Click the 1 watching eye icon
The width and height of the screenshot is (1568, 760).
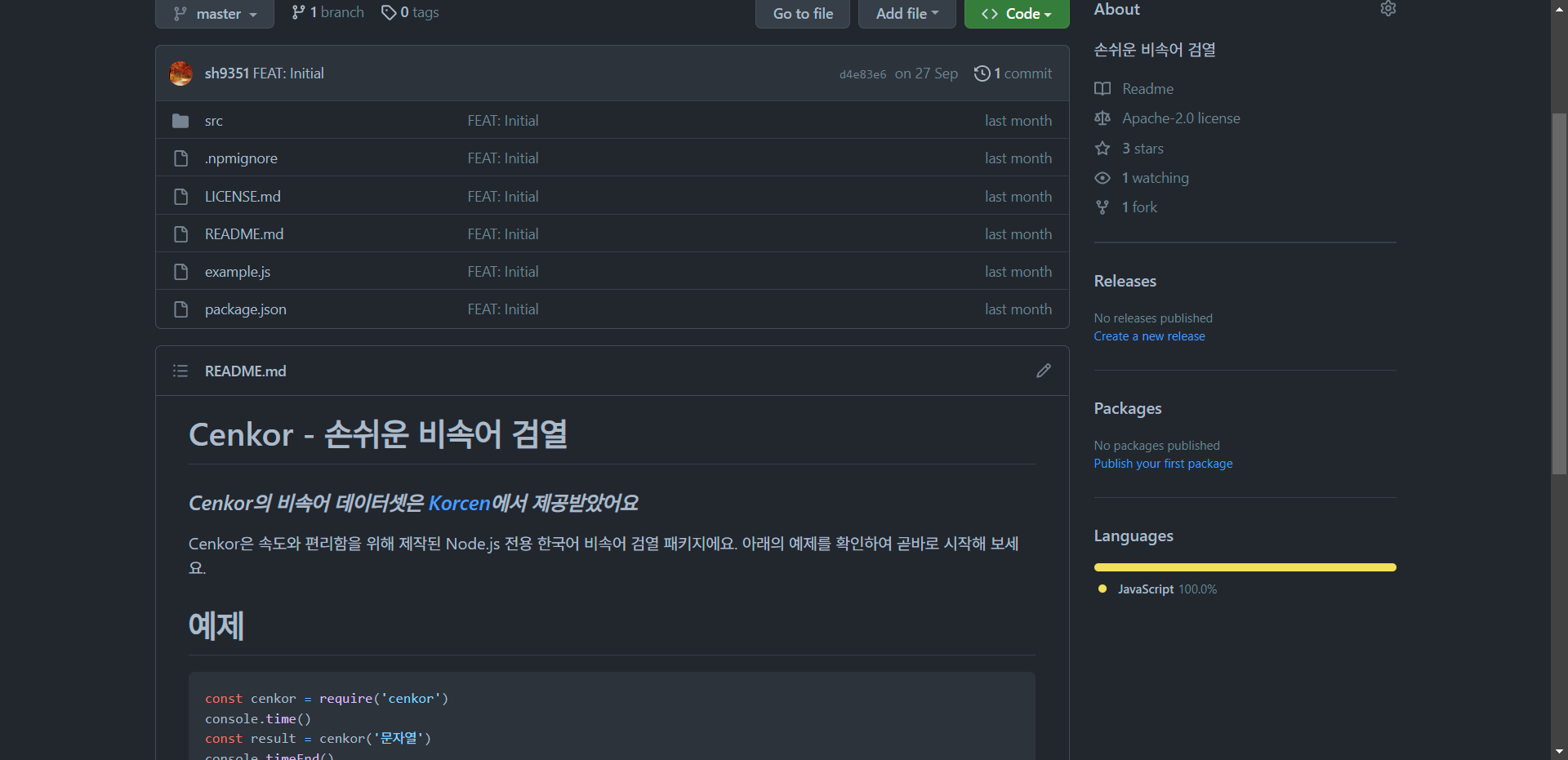point(1102,178)
